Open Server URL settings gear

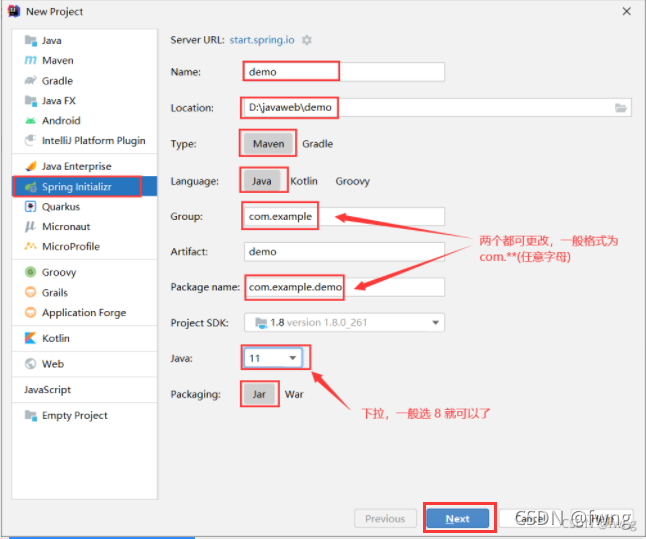[x=307, y=40]
